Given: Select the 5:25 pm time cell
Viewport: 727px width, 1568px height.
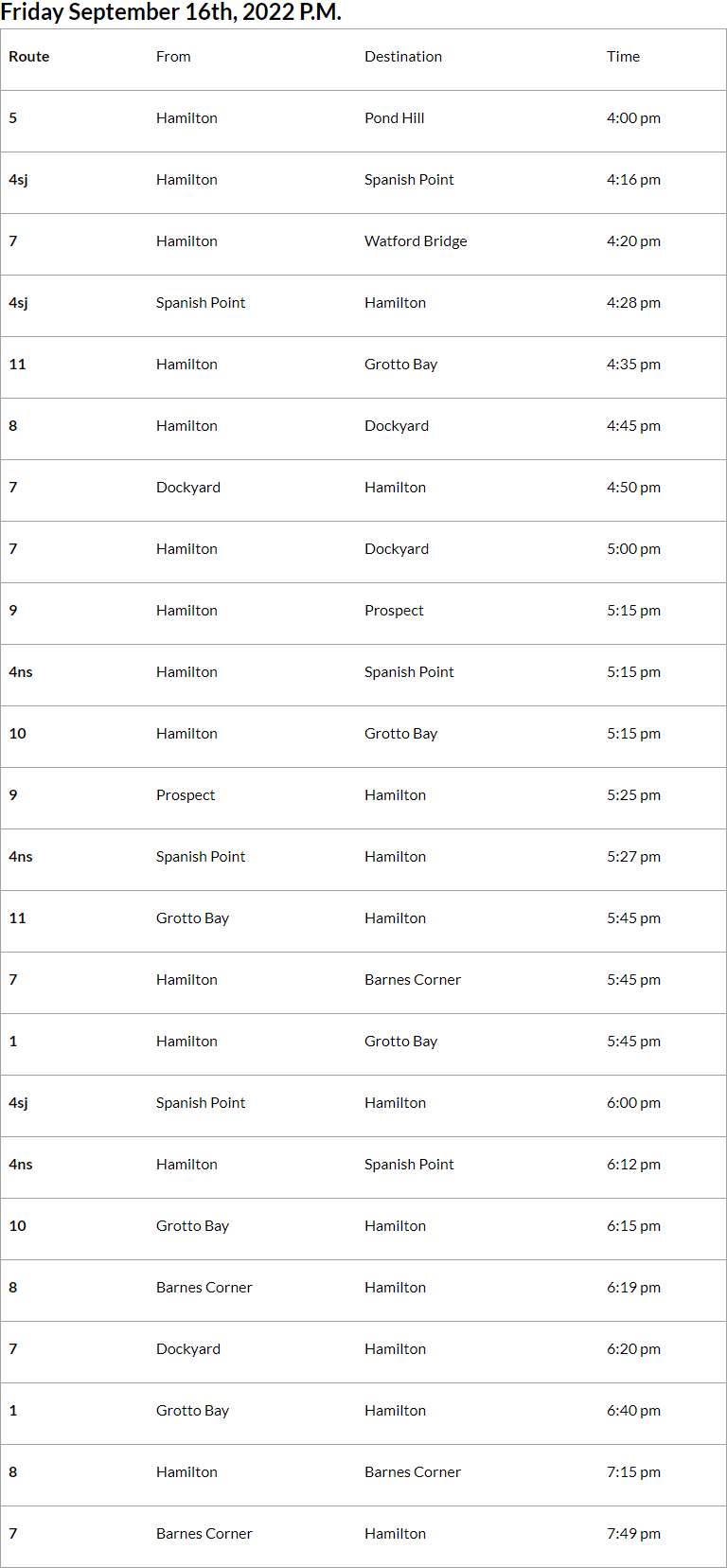Looking at the screenshot, I should coord(633,795).
